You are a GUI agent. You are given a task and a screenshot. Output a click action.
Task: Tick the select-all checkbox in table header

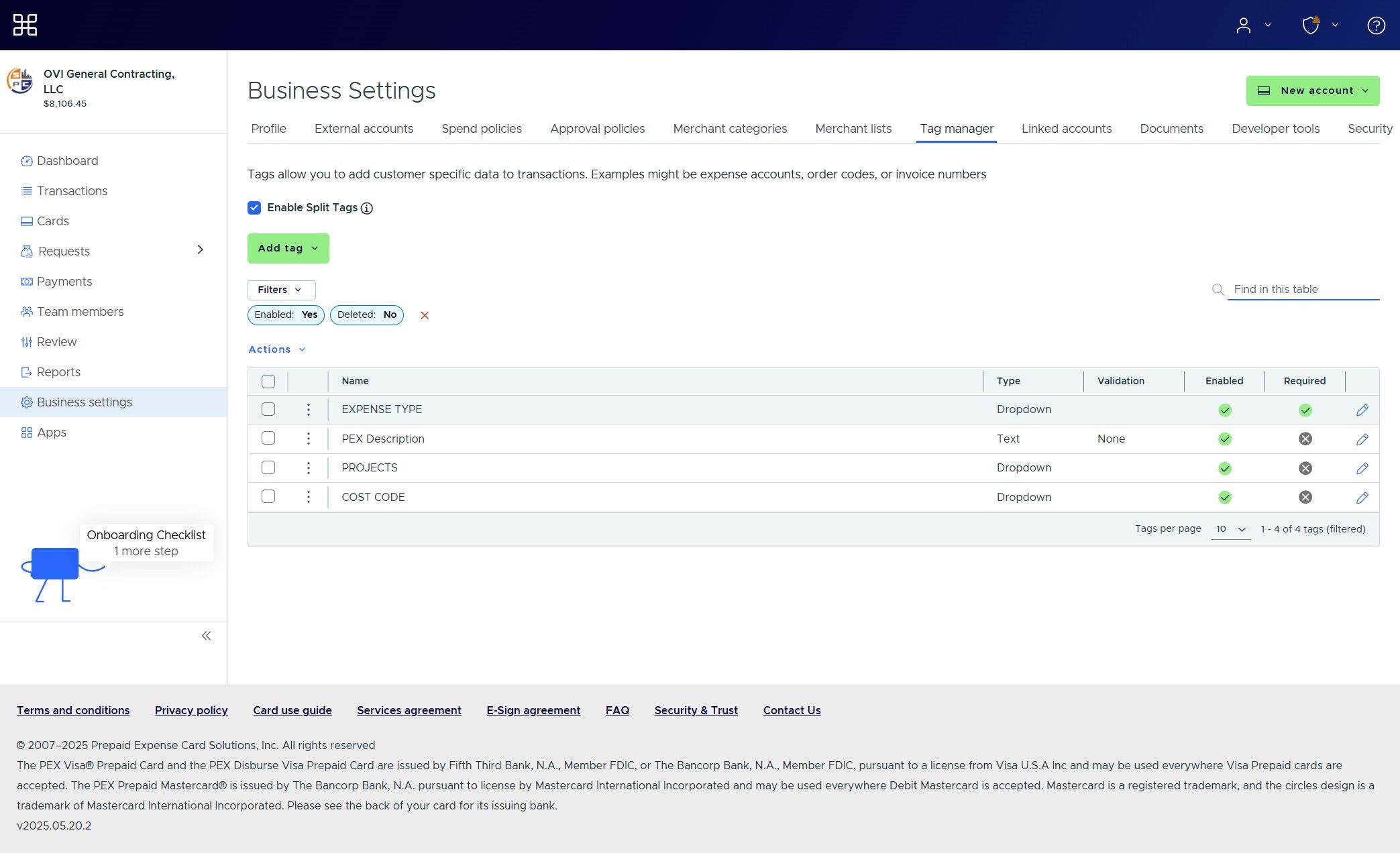268,381
